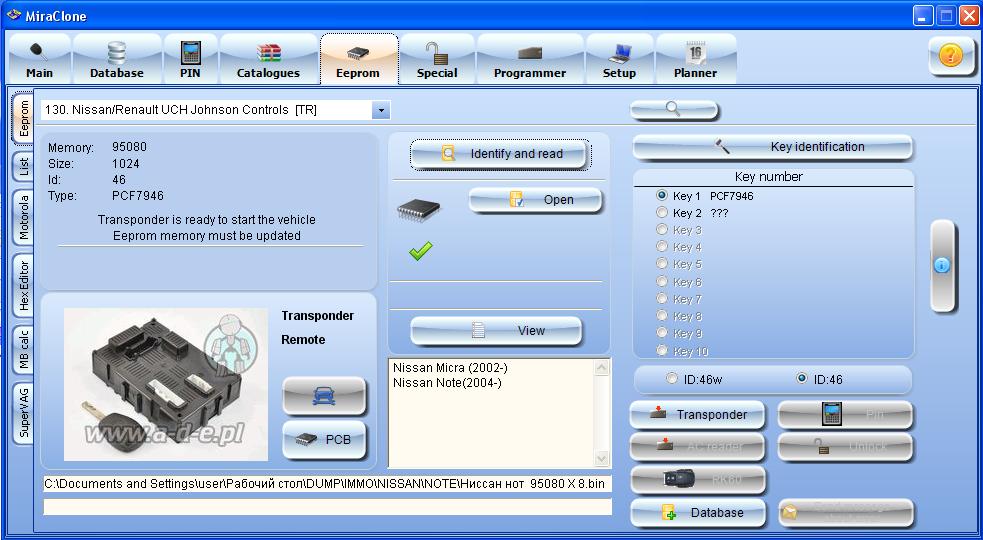Select the Key 5 radio button

pos(661,263)
